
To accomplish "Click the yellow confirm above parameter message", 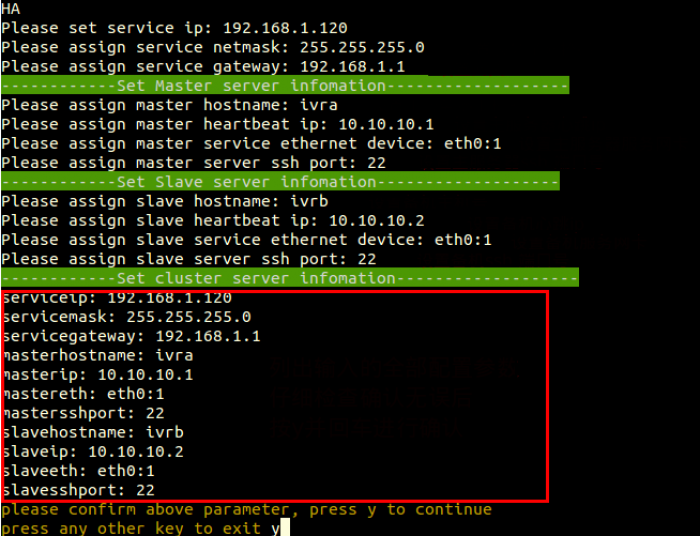I will click(x=246, y=510).
